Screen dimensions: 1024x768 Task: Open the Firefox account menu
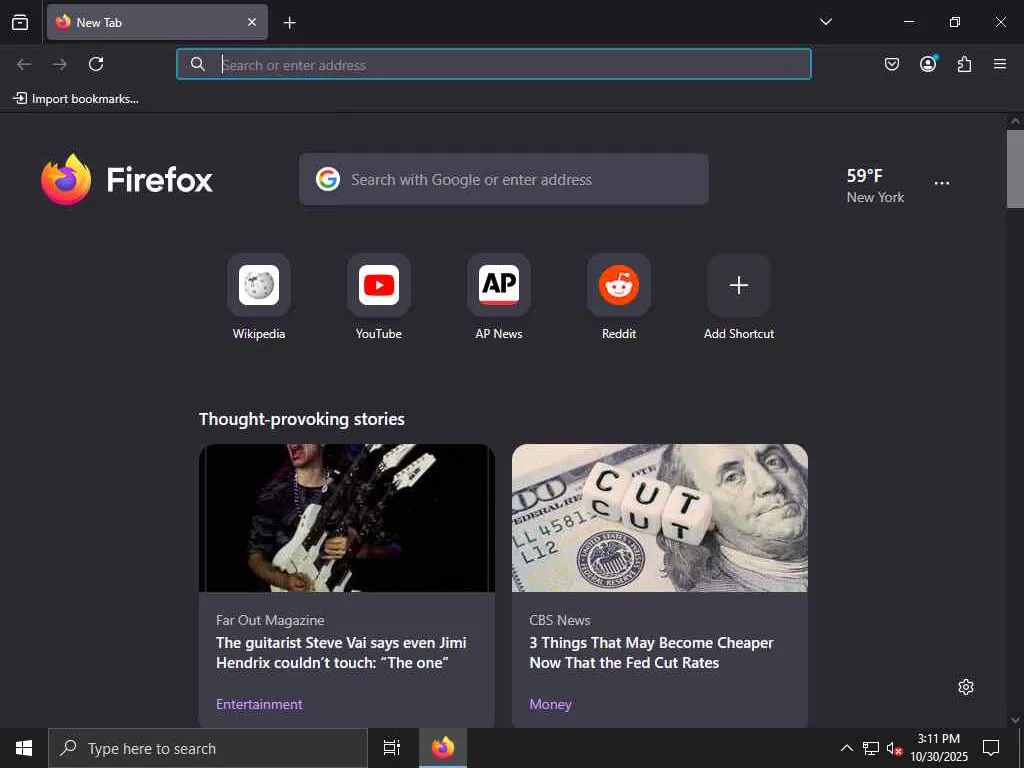click(x=928, y=64)
